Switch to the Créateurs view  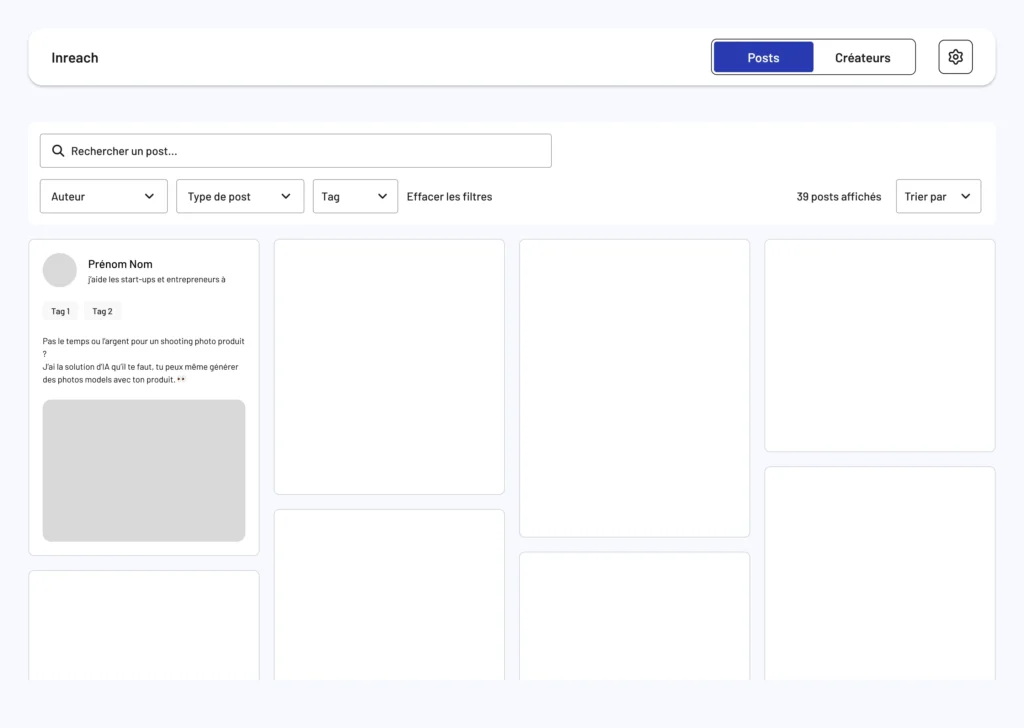tap(862, 58)
